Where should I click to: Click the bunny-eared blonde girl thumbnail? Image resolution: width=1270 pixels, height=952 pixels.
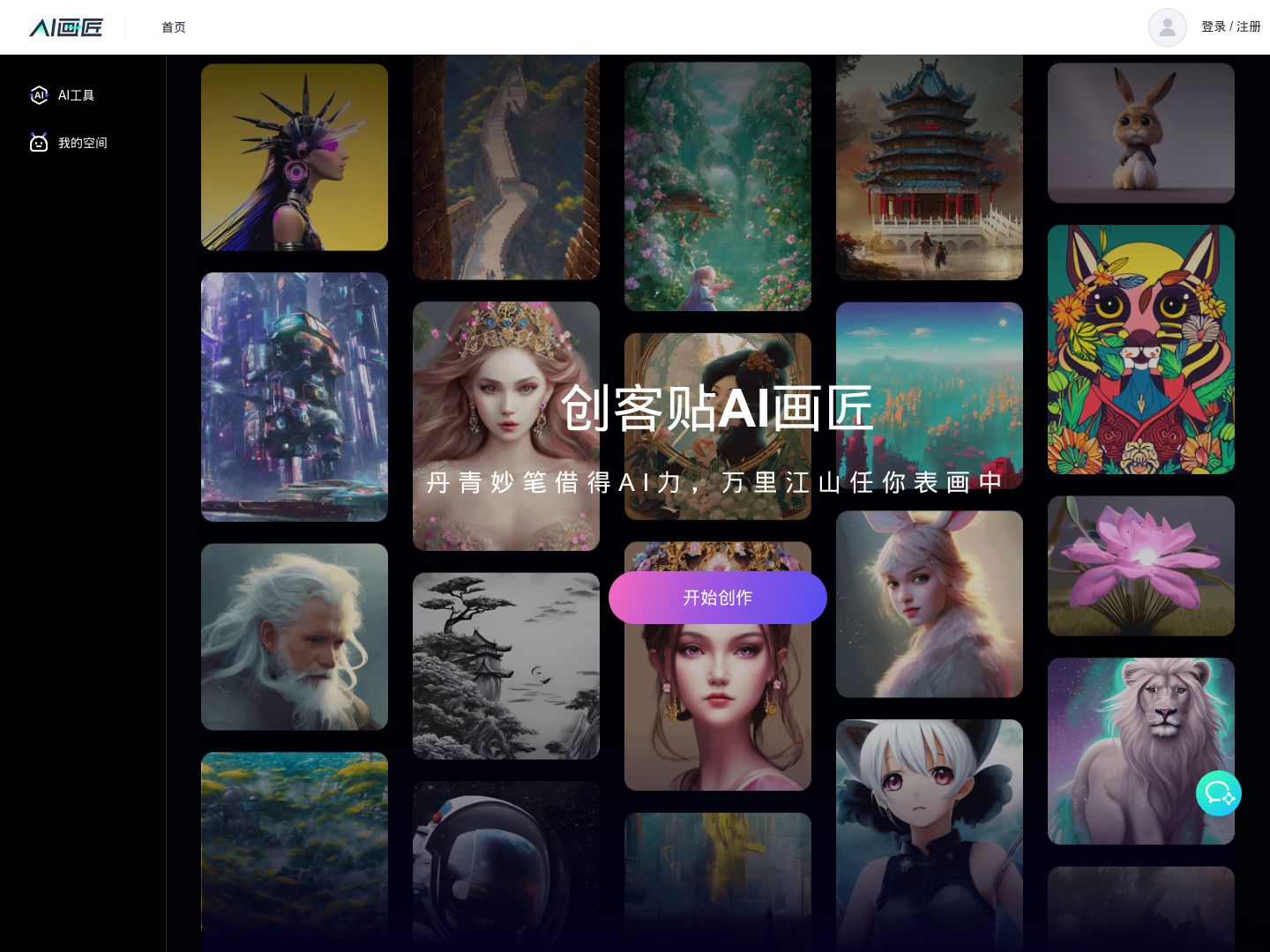coord(930,604)
